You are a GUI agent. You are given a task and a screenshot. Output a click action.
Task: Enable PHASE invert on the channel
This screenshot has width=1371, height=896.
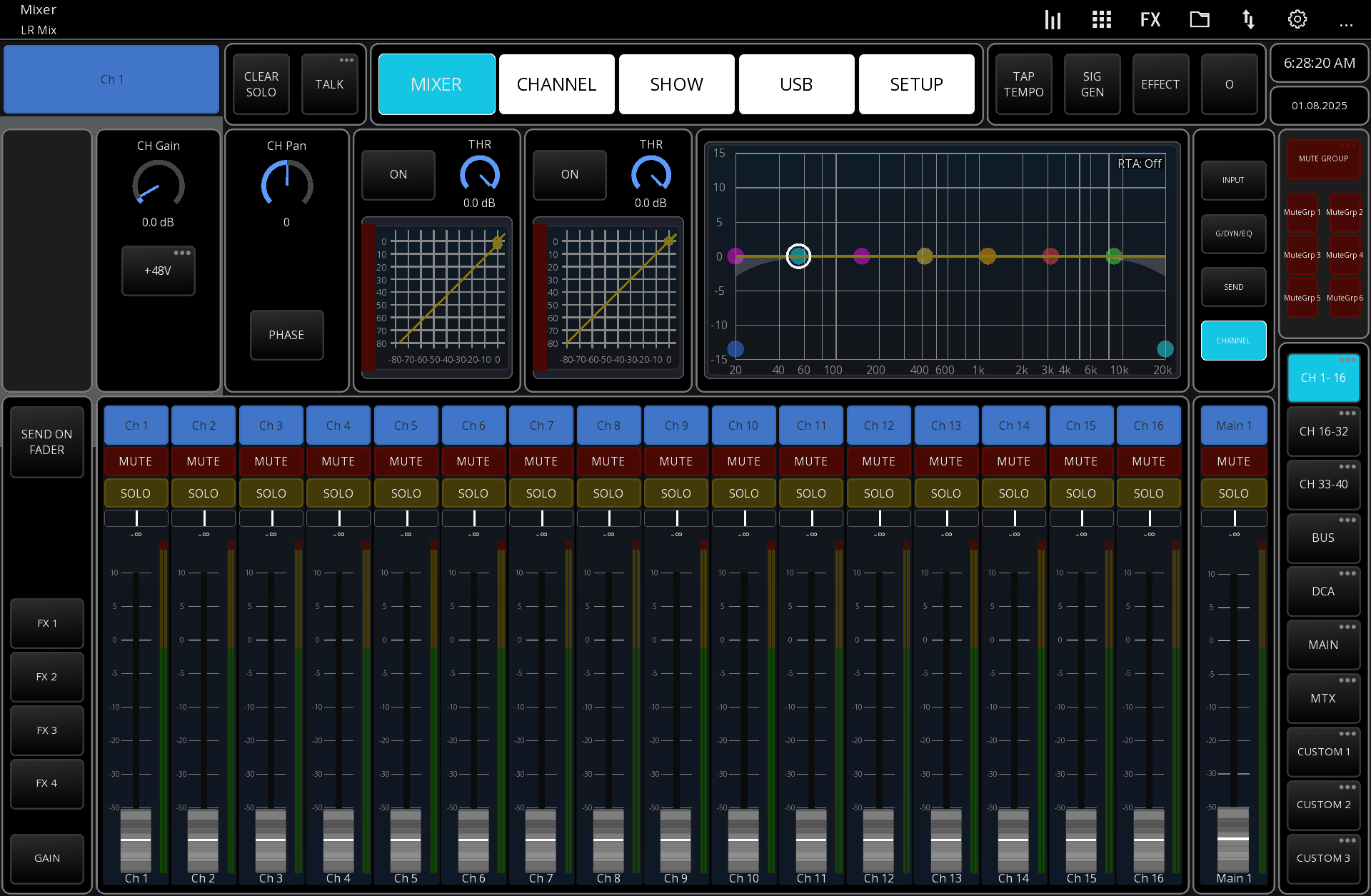tap(286, 335)
